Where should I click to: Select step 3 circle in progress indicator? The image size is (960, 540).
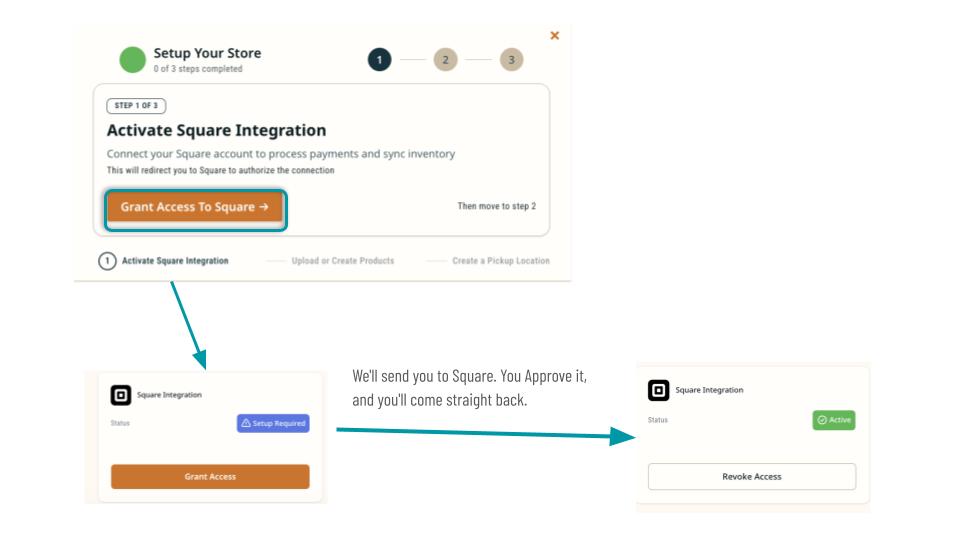pos(512,59)
